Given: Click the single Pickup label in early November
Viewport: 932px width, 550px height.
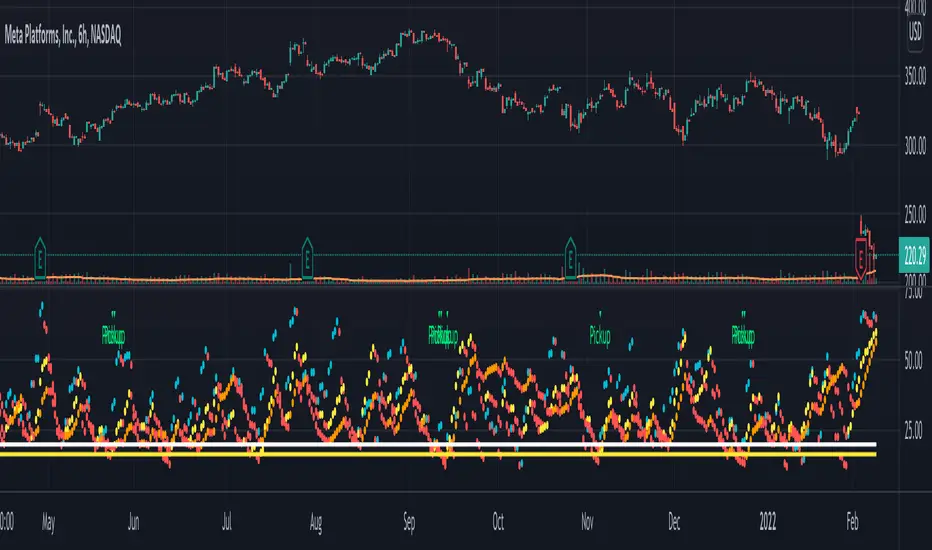Looking at the screenshot, I should (600, 336).
